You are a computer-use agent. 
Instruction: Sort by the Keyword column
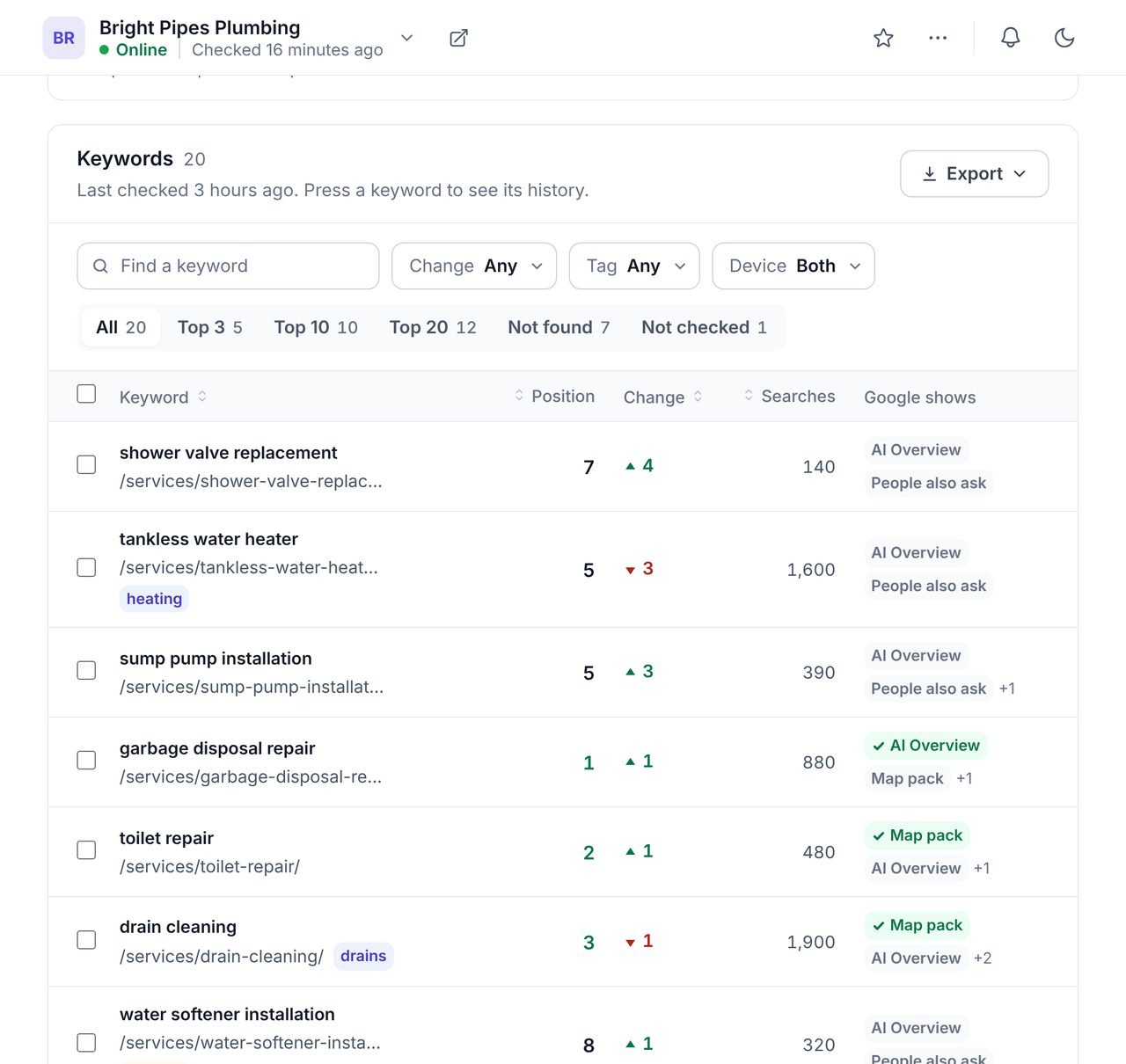[164, 397]
